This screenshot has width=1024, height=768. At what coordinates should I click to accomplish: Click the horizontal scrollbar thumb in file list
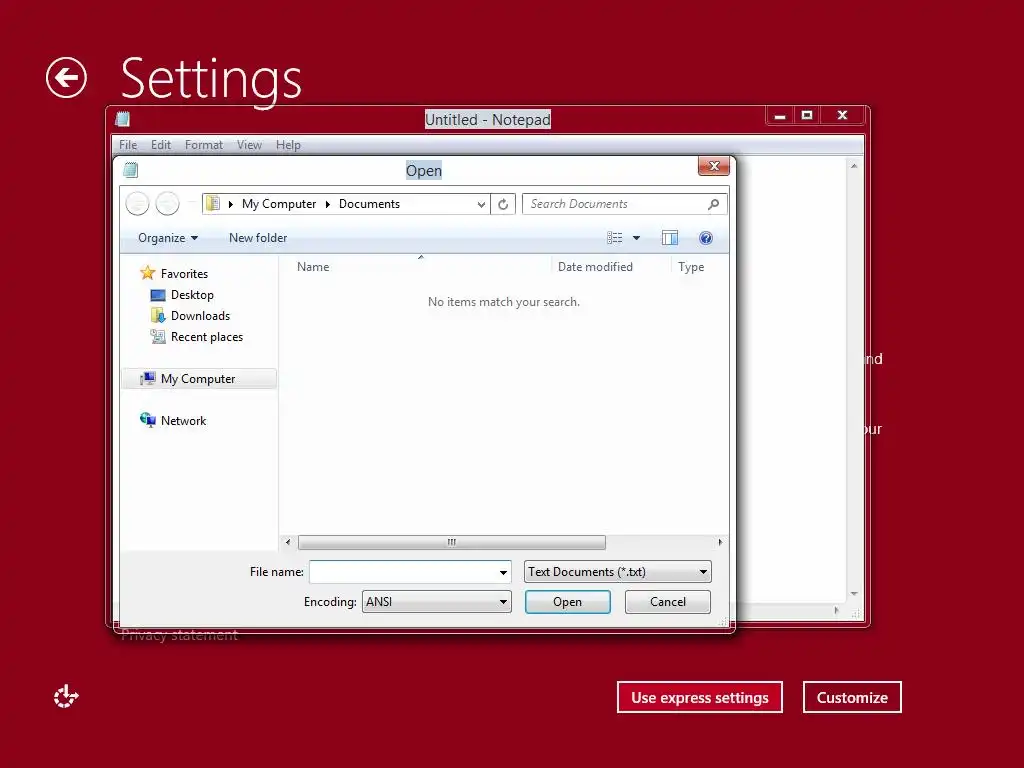[x=452, y=542]
